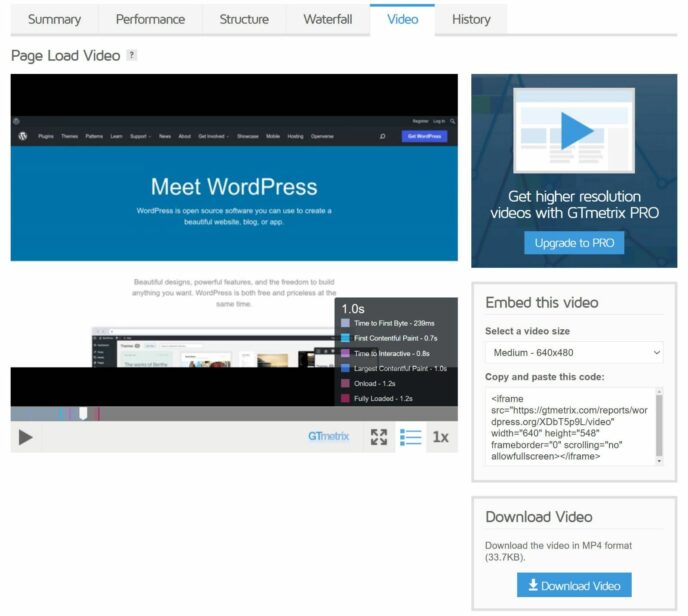Click the play icon in the PRO promo
Viewport: 688px width, 616px height.
coord(577,131)
